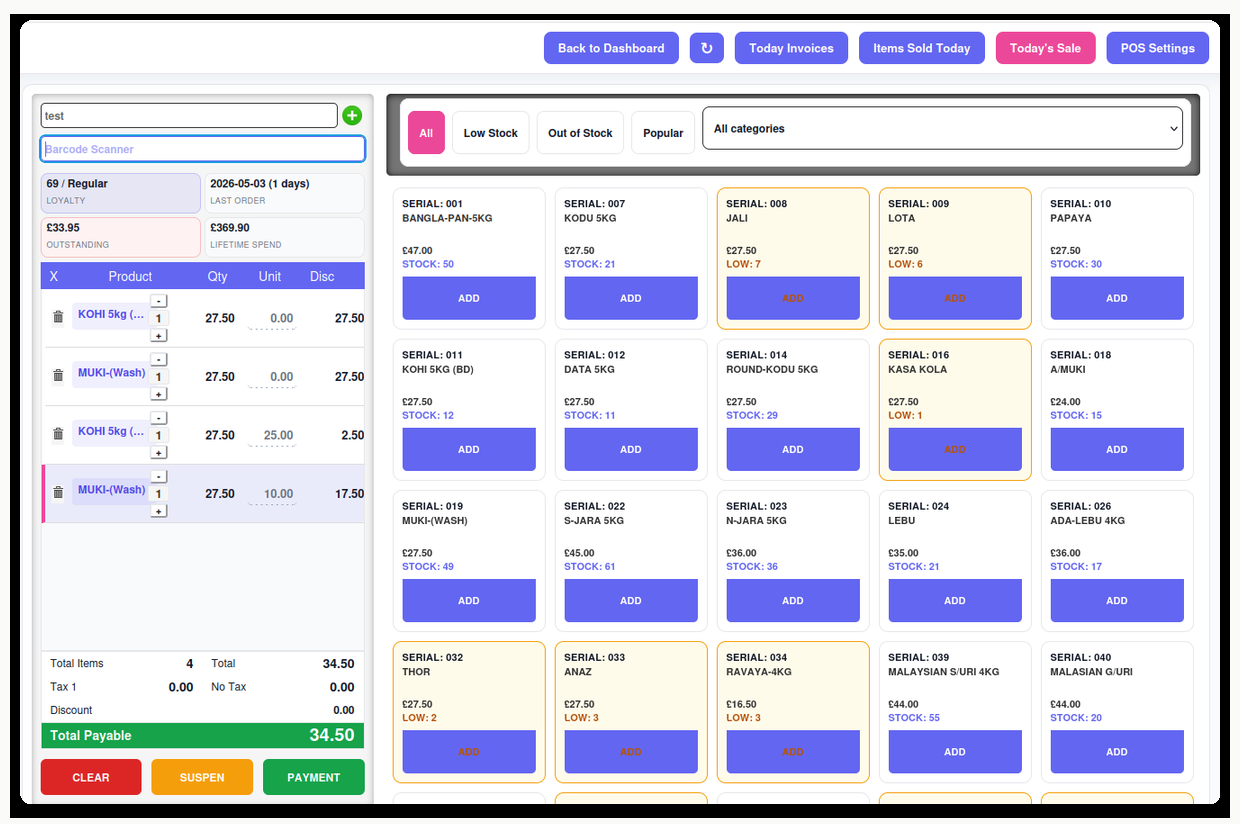Click the green add customer plus icon
The width and height of the screenshot is (1240, 824).
352,116
